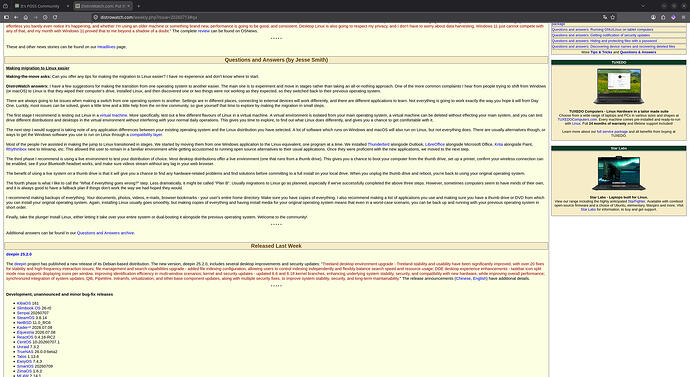Open TUXEDO full service package link
690x377 pixels.
pos(612,132)
